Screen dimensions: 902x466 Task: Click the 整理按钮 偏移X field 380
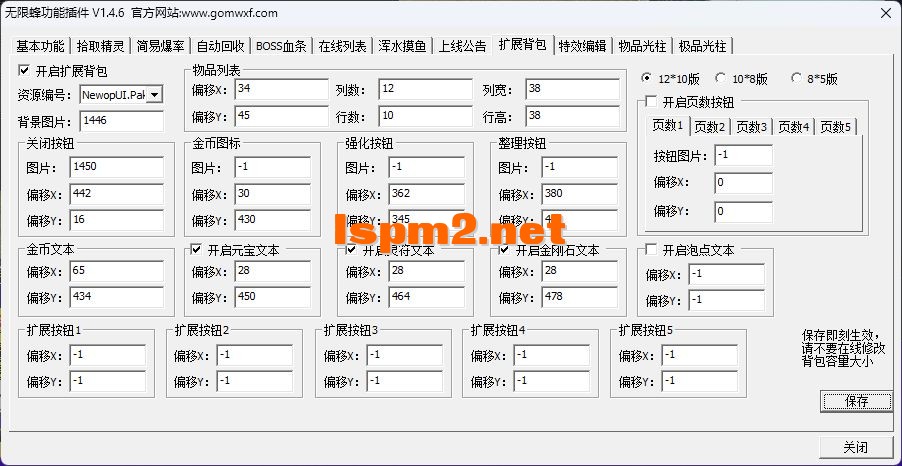coord(580,194)
